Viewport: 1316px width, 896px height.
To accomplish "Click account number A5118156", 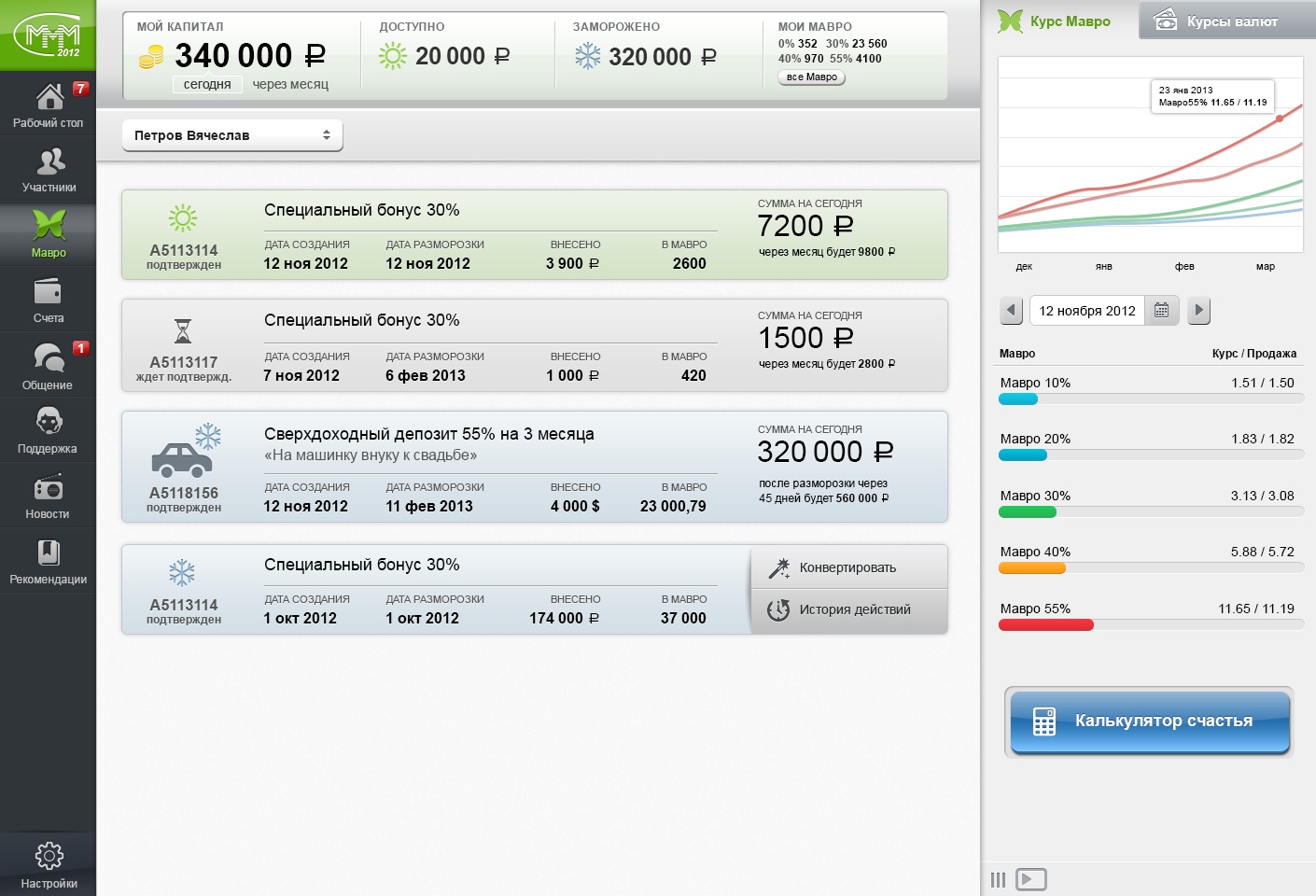I will 184,493.
